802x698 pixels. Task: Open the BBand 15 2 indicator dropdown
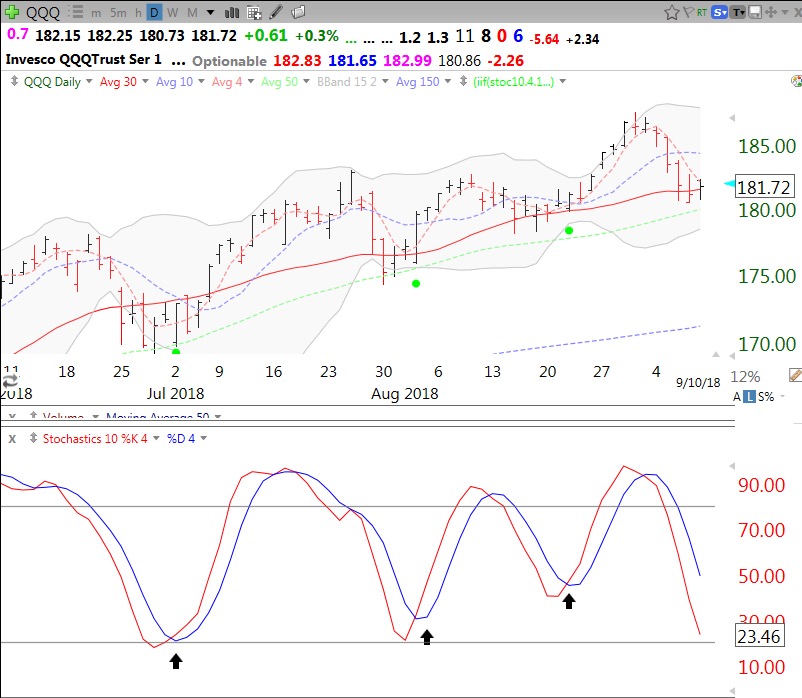tap(385, 81)
